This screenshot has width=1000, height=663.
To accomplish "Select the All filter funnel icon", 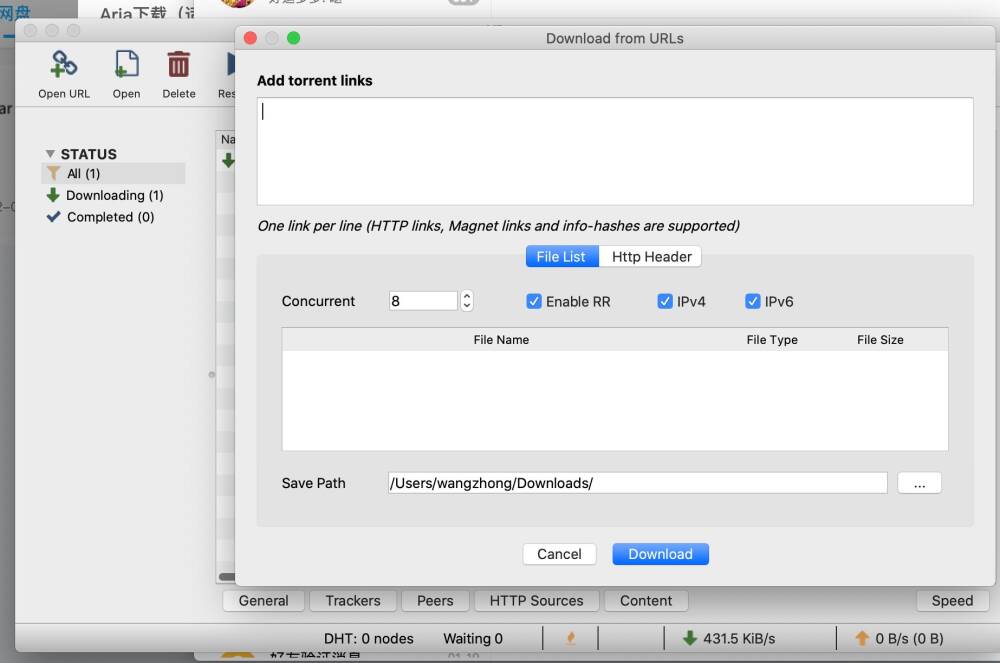I will point(54,173).
